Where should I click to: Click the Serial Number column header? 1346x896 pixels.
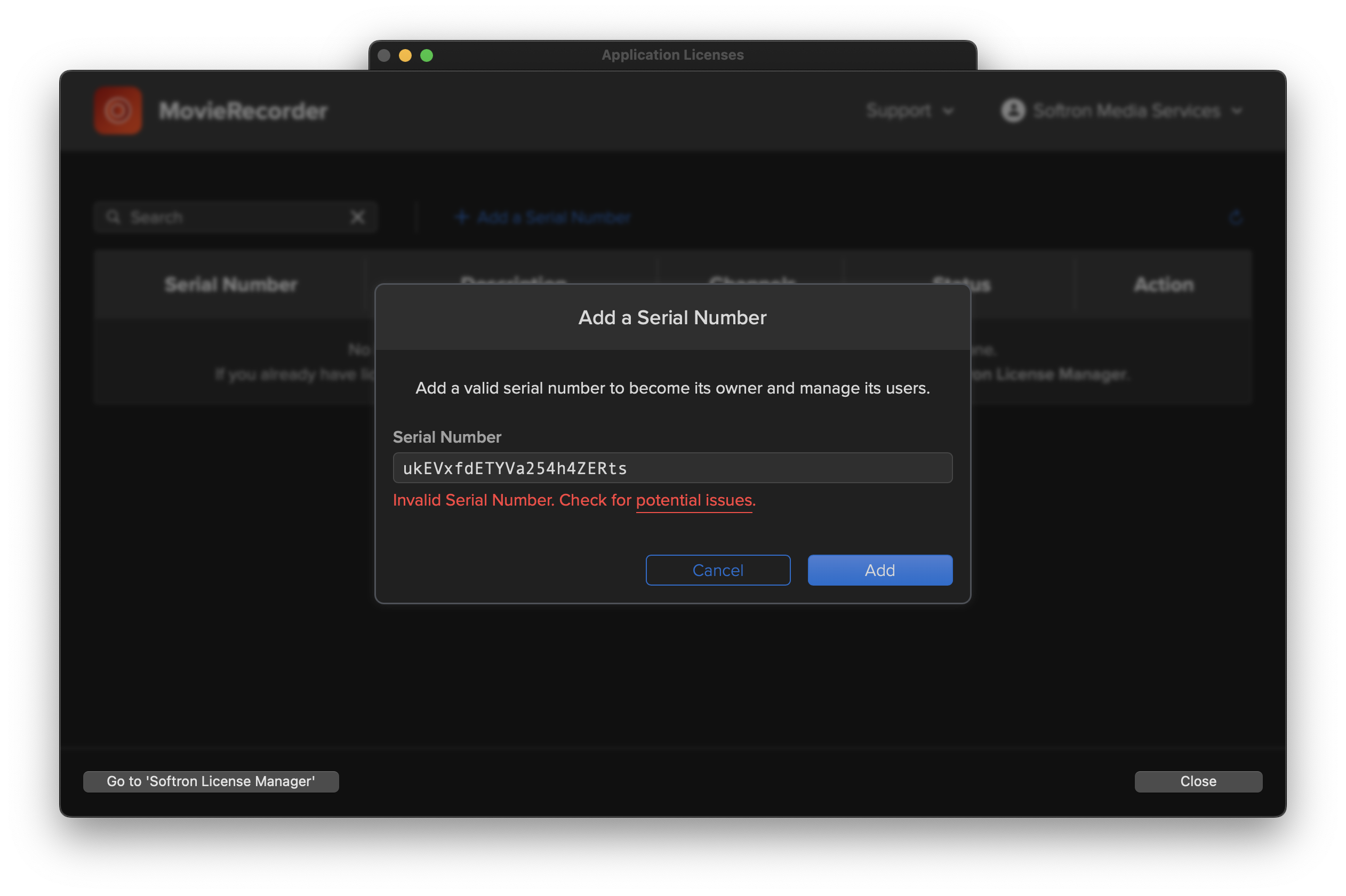coord(231,284)
